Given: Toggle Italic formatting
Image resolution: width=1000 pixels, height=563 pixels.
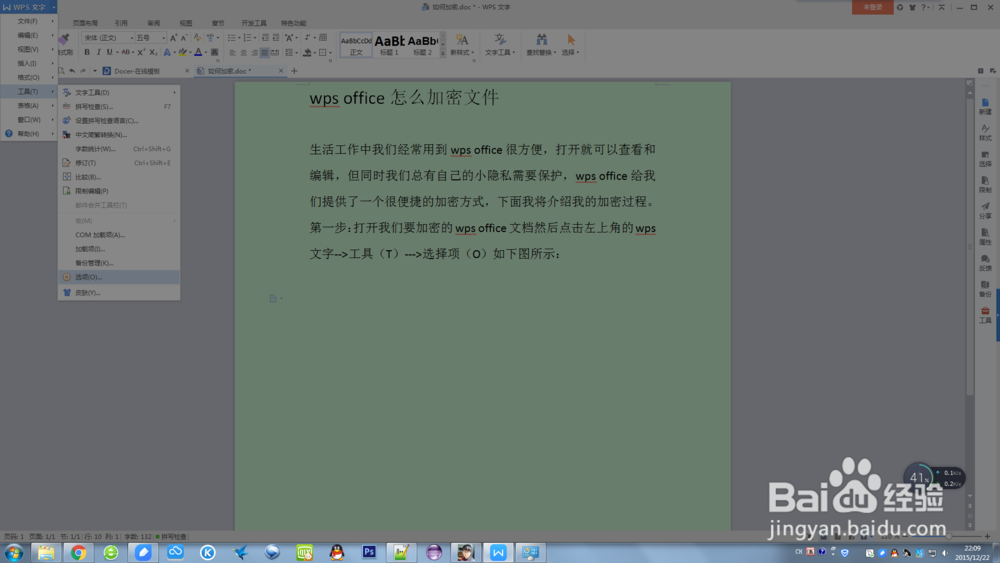Looking at the screenshot, I should [x=98, y=52].
